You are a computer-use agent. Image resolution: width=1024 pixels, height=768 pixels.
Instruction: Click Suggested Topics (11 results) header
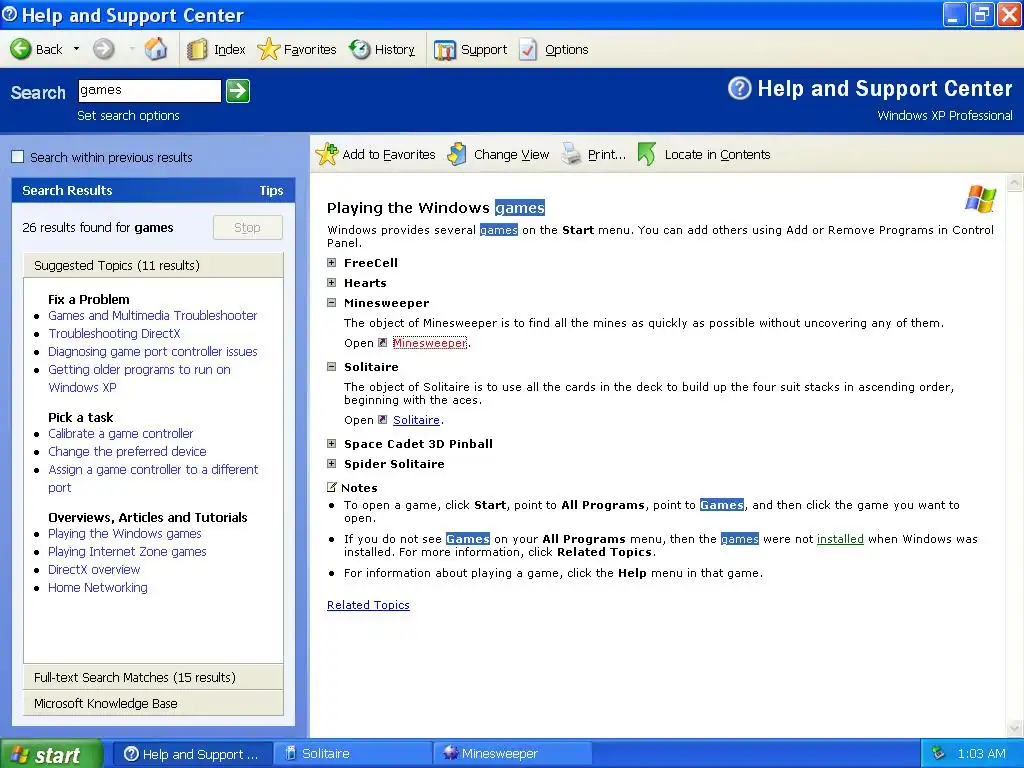click(x=153, y=265)
